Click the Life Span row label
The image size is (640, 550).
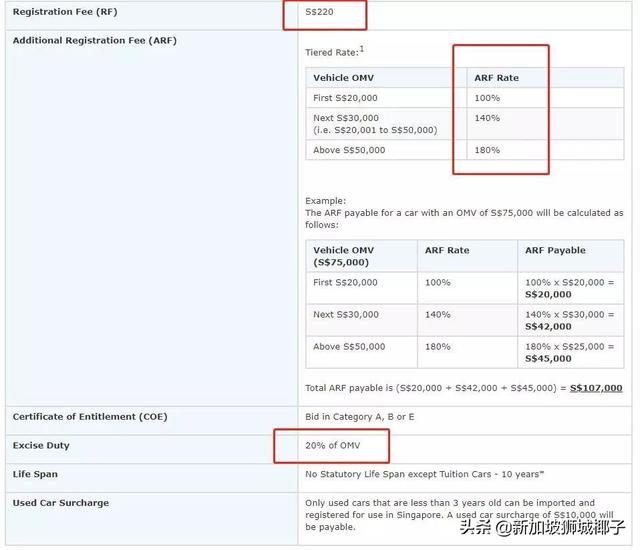[35, 474]
